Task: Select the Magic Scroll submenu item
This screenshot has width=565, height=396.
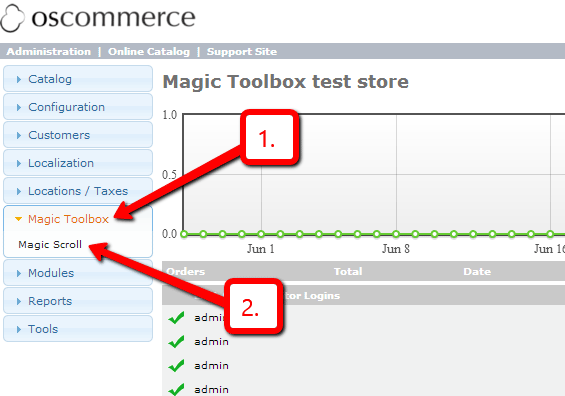Action: 50,245
